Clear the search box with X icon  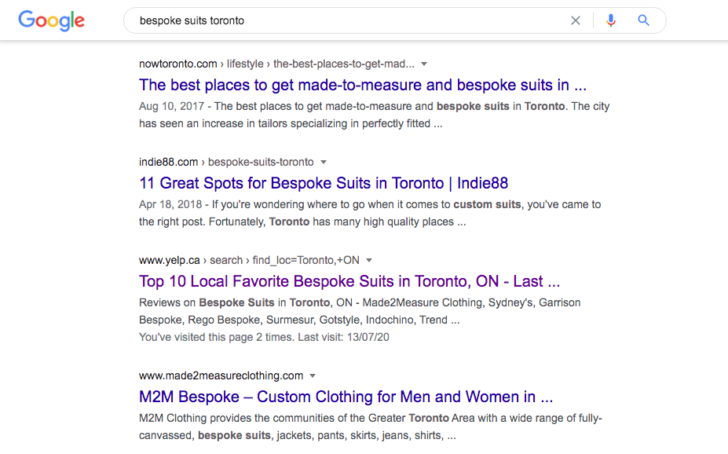(x=575, y=20)
